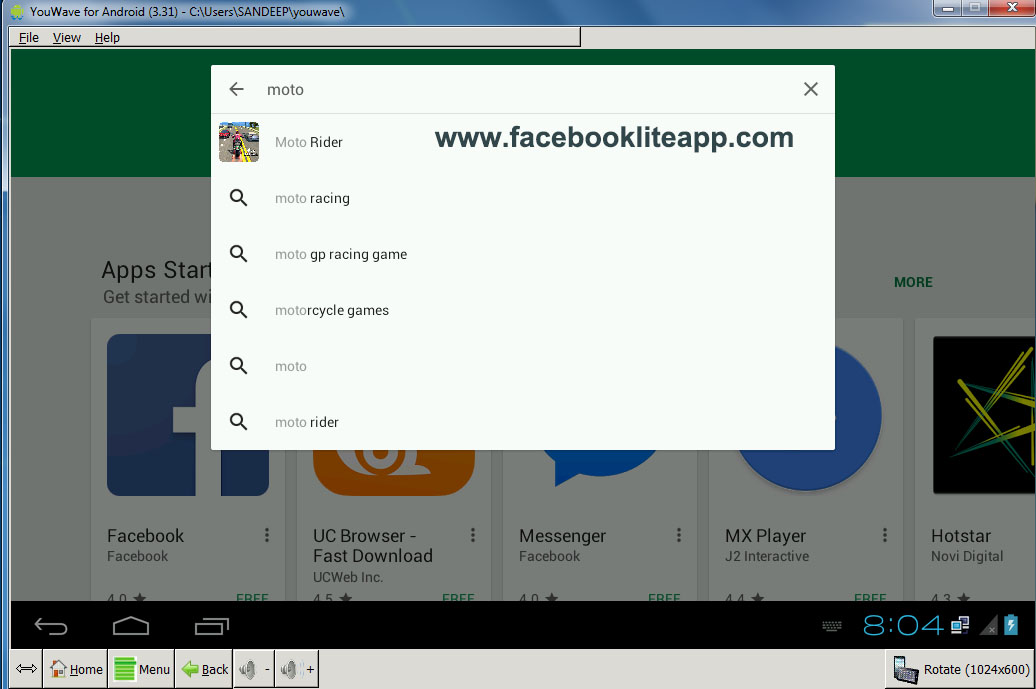Open UC Browser options menu dots
This screenshot has width=1036, height=689.
pyautogui.click(x=473, y=535)
